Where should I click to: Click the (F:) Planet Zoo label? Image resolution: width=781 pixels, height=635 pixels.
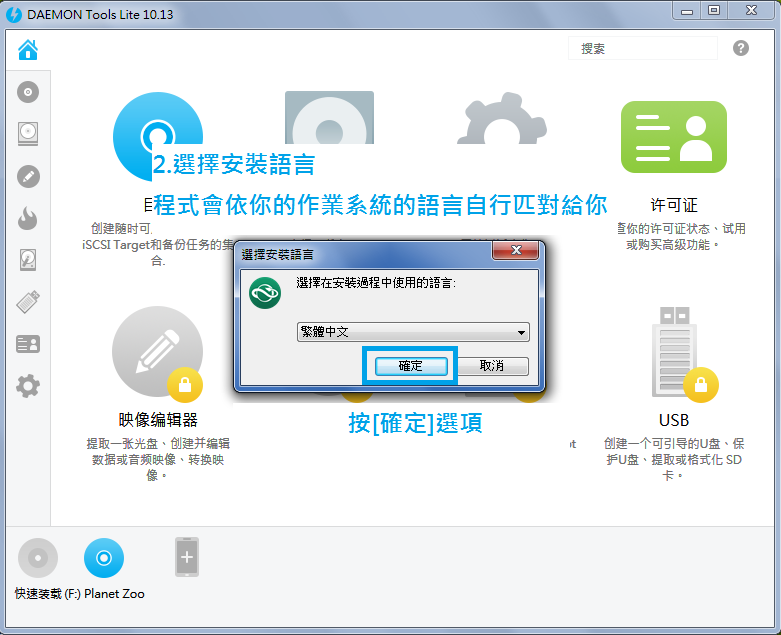tap(104, 594)
